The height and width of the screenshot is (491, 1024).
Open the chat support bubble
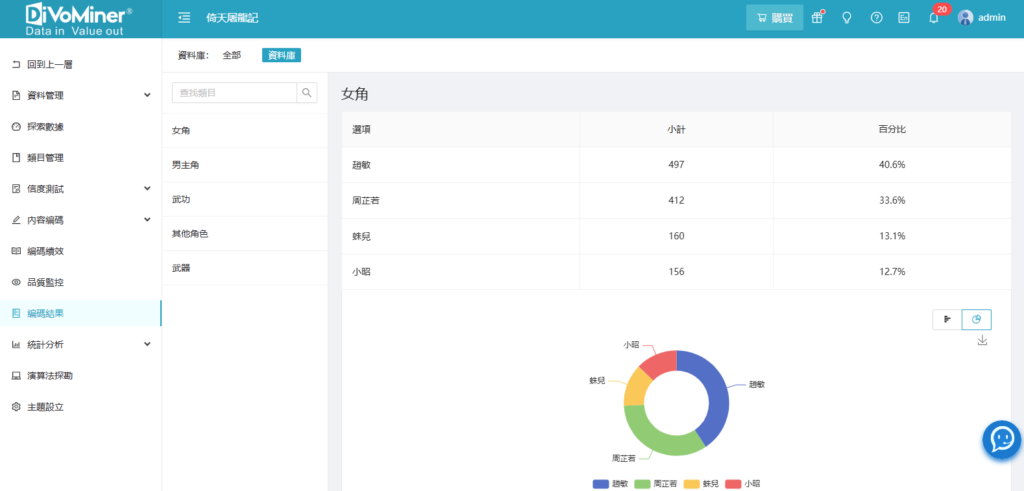[x=1001, y=438]
